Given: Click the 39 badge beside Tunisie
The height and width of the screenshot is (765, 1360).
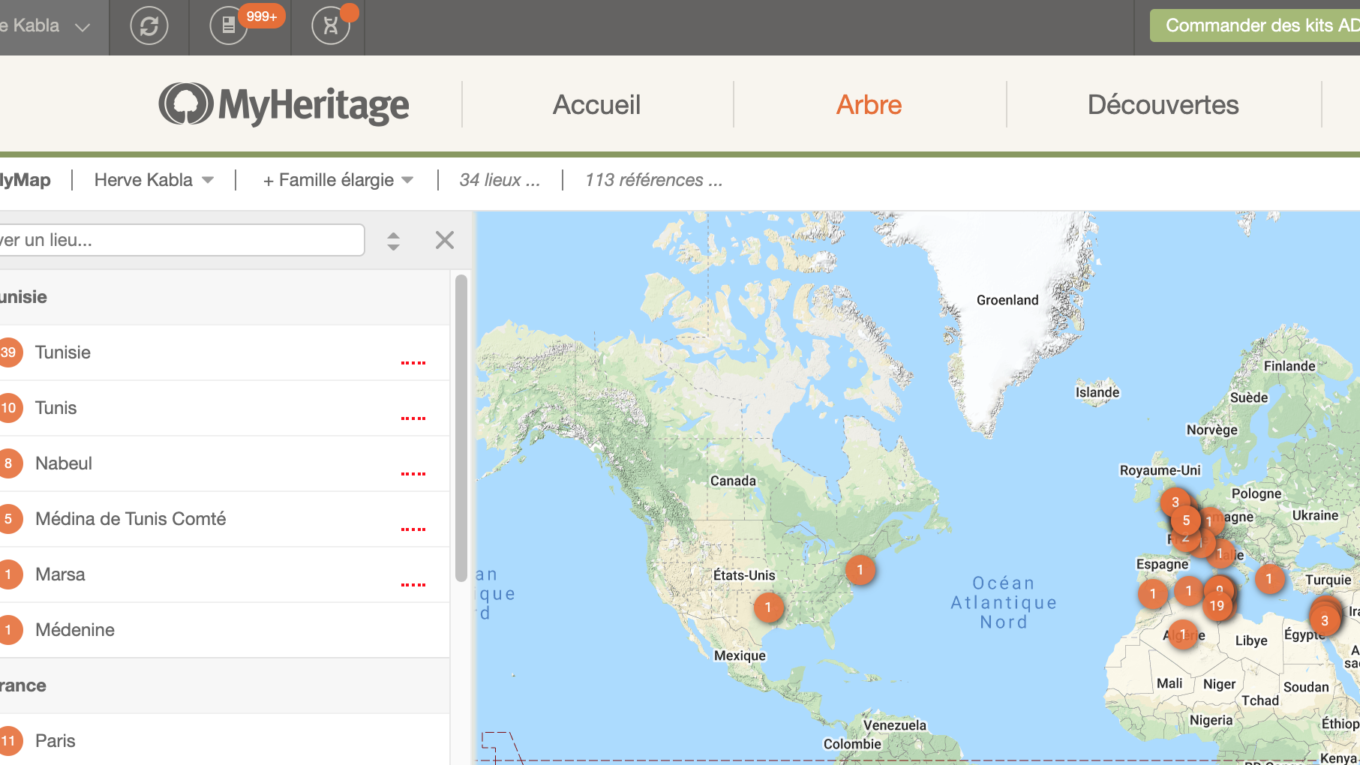Looking at the screenshot, I should pos(9,352).
